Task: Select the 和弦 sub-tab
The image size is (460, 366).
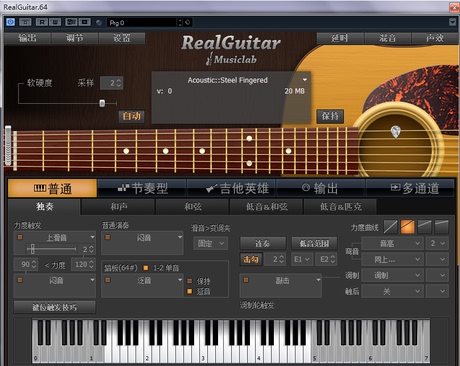Action: tap(193, 207)
